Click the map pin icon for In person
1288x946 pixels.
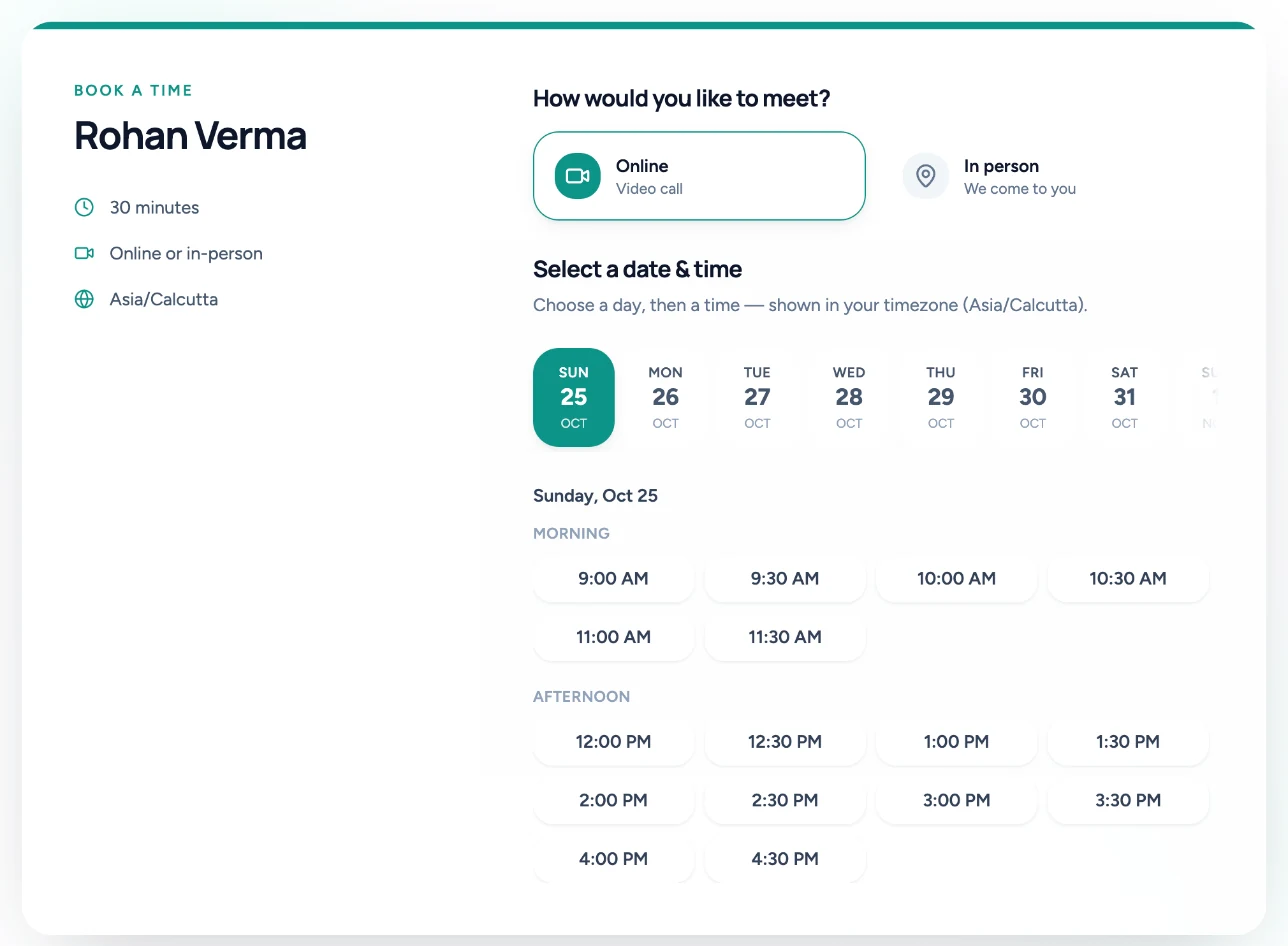click(926, 176)
